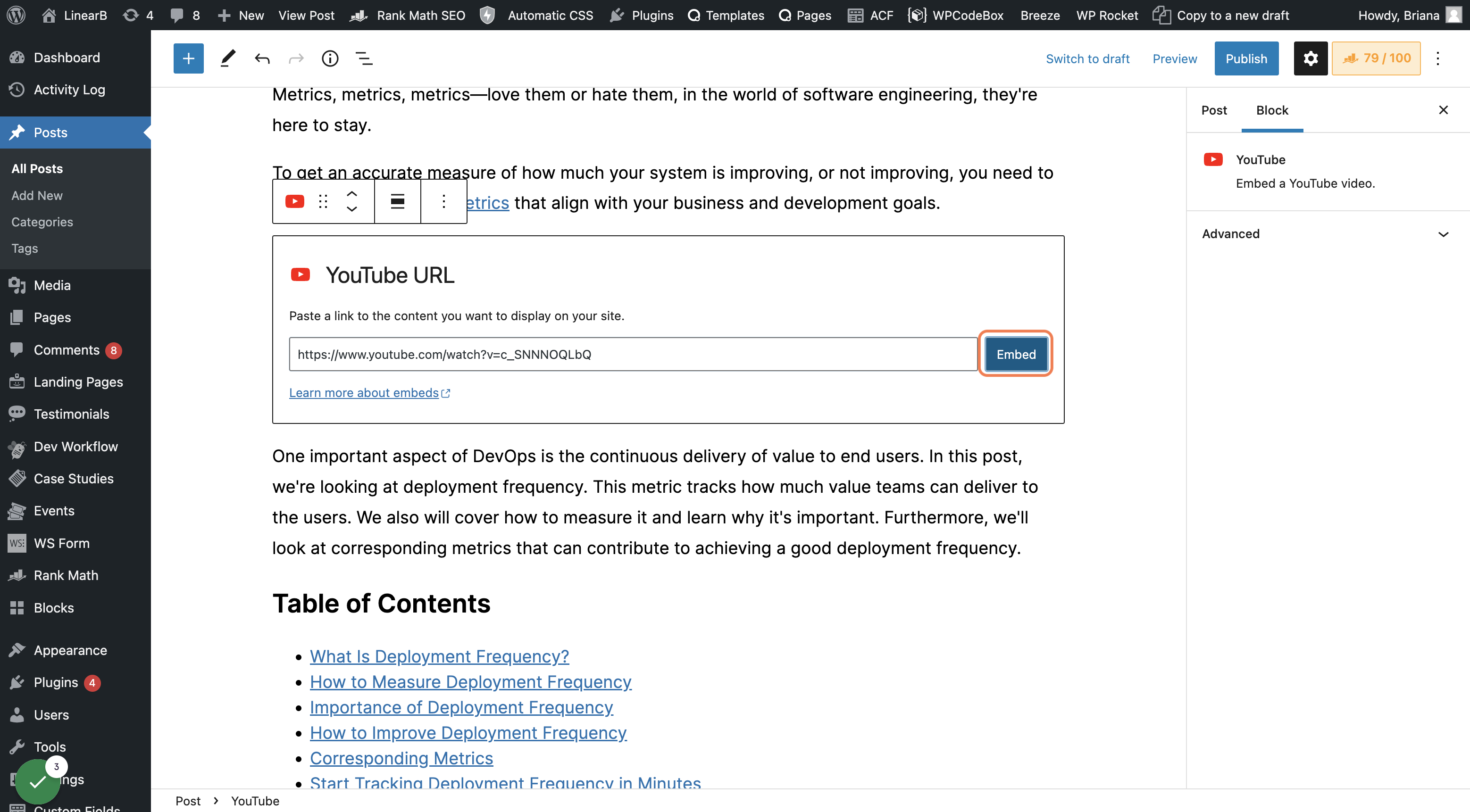1470x812 pixels.
Task: Open Plugins with 4 updates in sidebar
Action: point(75,682)
